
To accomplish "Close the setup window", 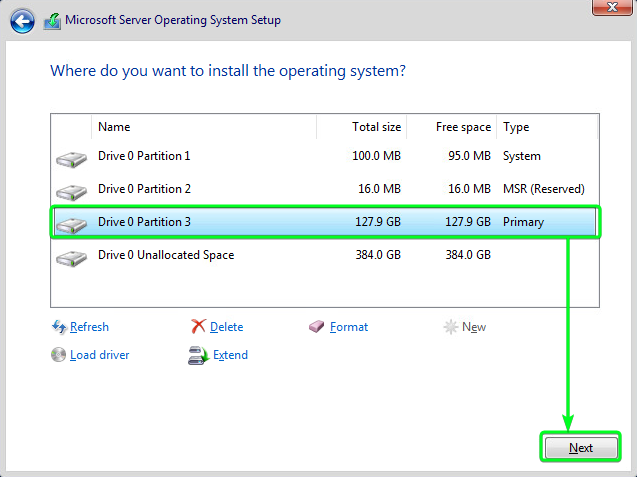I will click(x=612, y=7).
